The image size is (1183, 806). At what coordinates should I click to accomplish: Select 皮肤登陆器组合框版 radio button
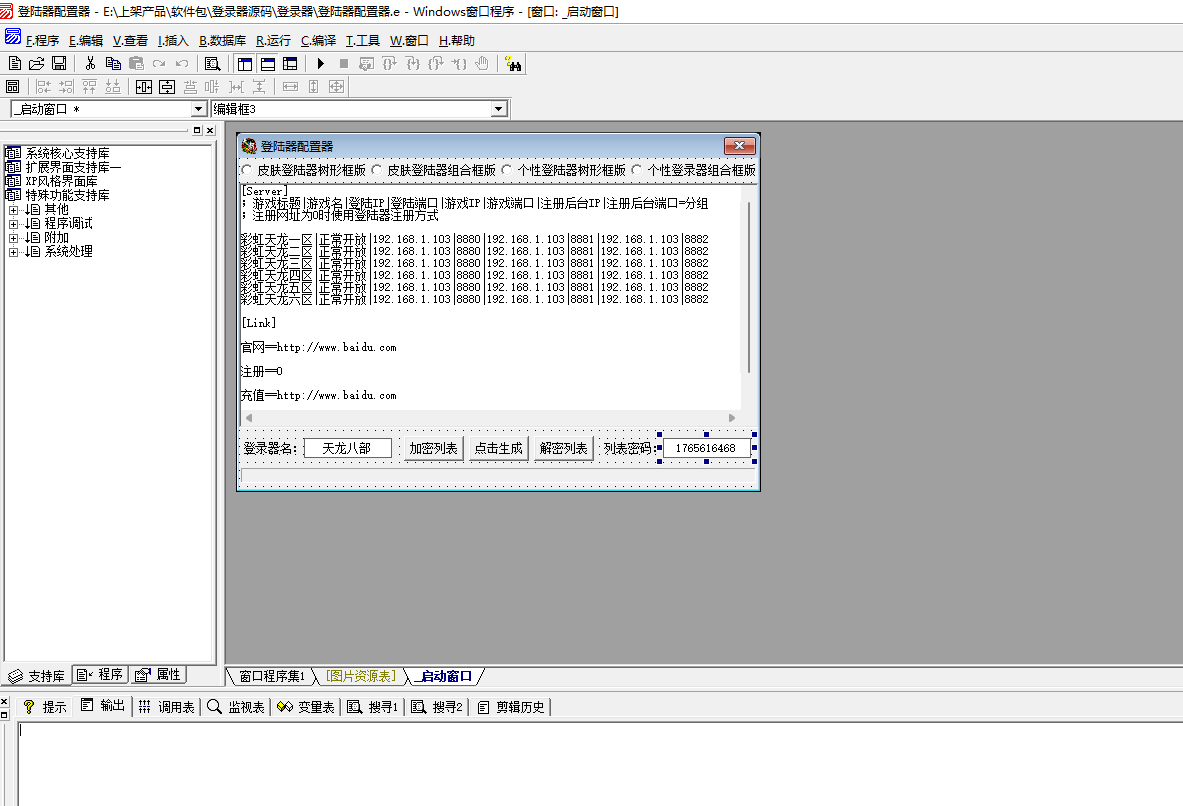tap(377, 170)
